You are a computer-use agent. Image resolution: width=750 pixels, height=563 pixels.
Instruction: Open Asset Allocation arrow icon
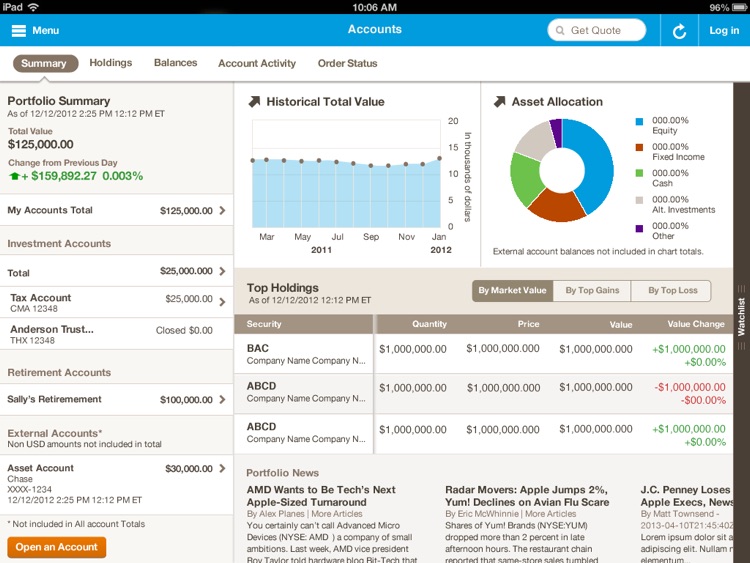tap(499, 101)
